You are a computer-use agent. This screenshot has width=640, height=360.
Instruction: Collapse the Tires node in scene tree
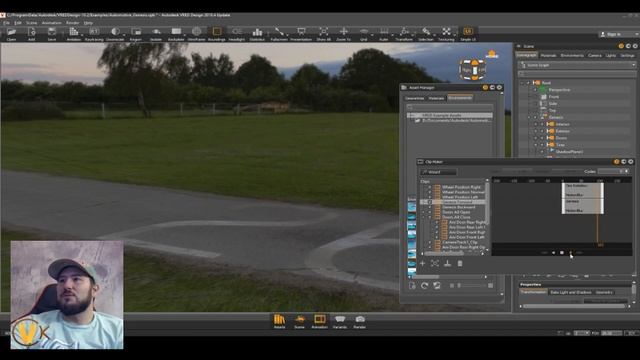click(x=536, y=145)
